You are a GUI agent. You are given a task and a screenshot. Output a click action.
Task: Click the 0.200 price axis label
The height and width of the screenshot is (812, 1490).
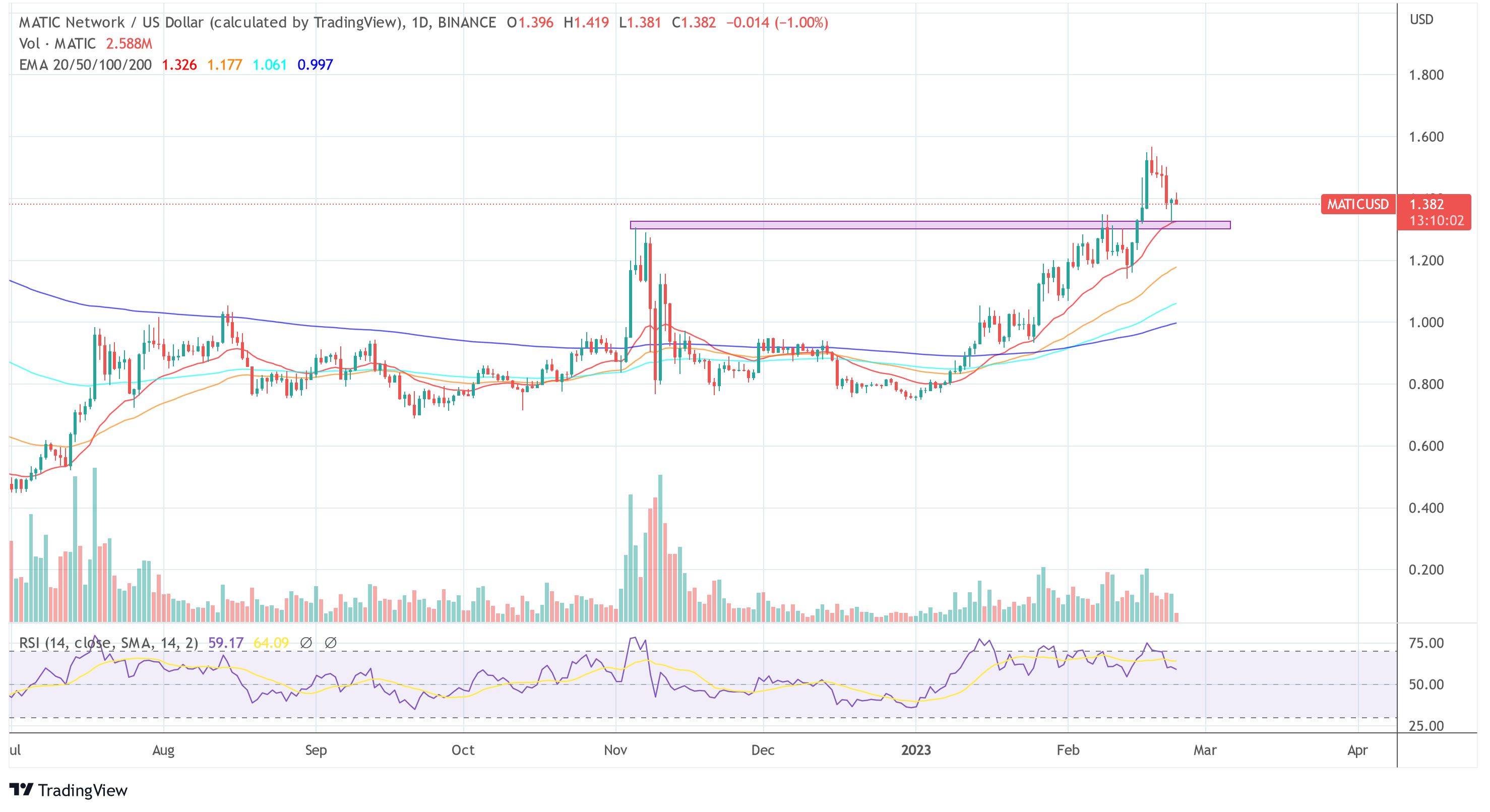pyautogui.click(x=1426, y=570)
